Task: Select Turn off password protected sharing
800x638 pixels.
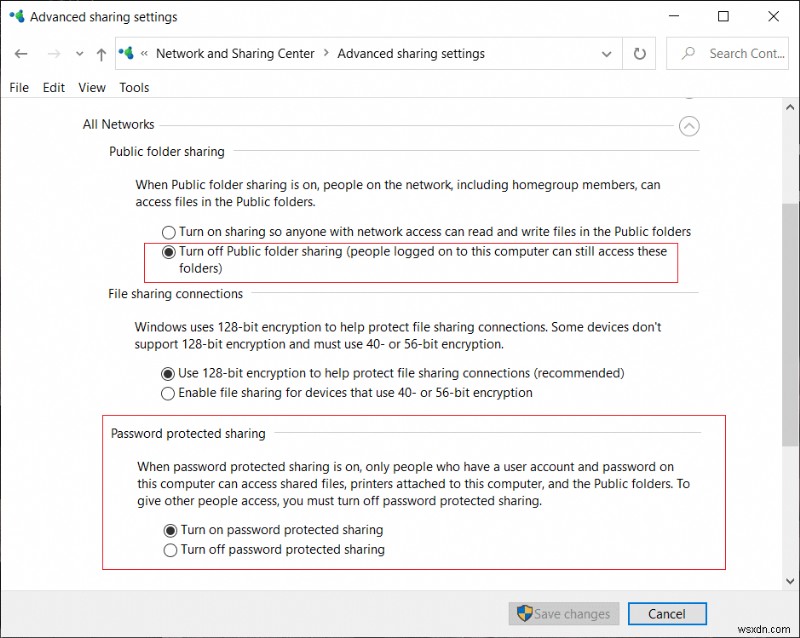Action: pos(274,550)
